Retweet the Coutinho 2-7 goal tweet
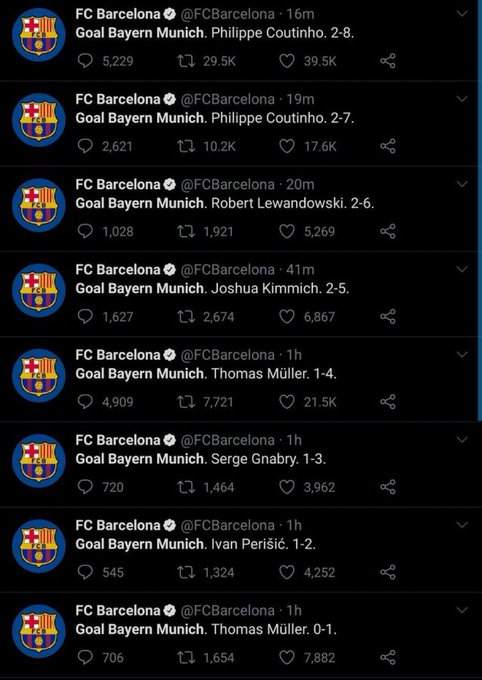The width and height of the screenshot is (482, 680). tap(186, 147)
